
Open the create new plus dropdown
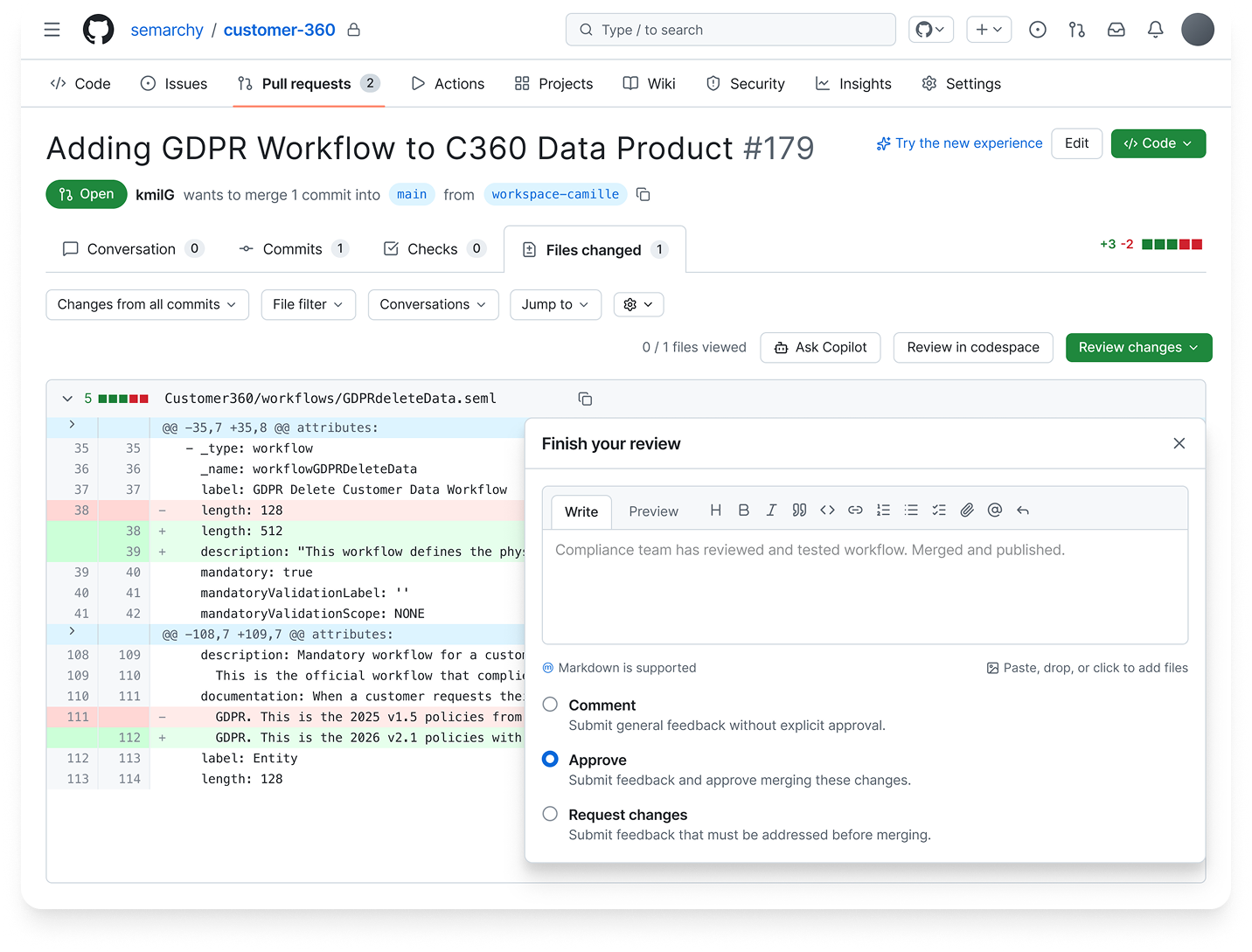coord(989,30)
